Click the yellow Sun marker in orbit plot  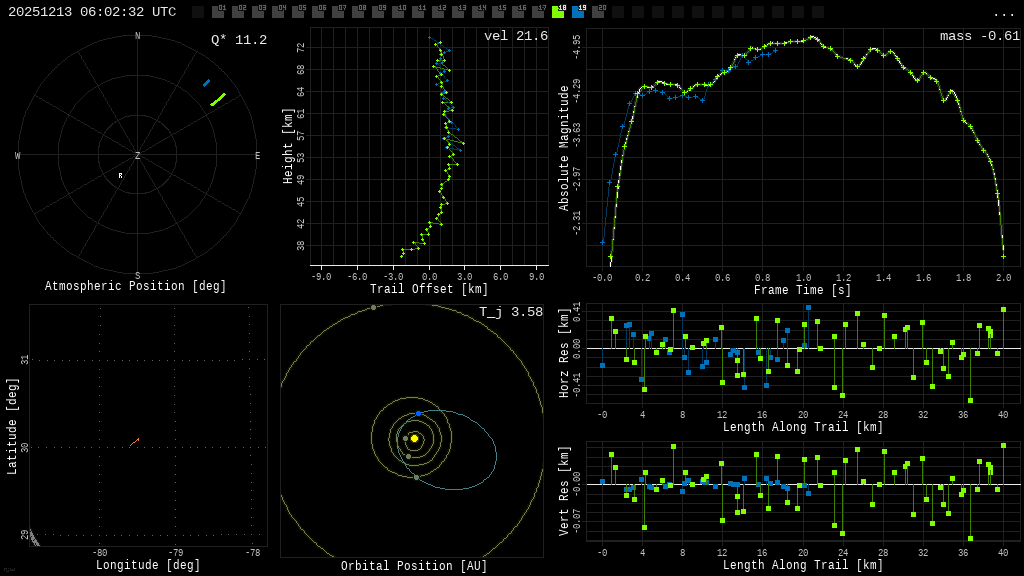point(414,438)
